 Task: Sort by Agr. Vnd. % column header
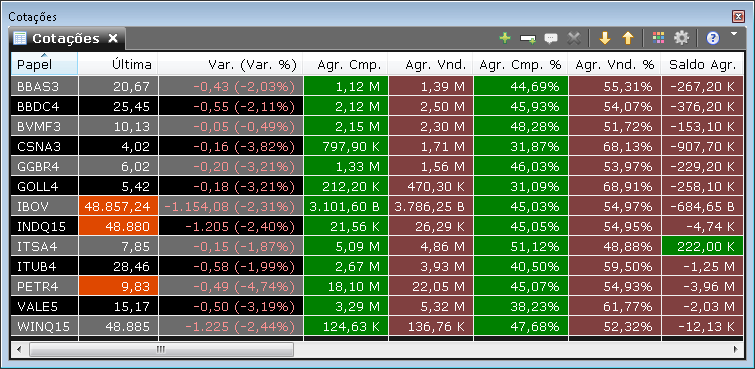[x=615, y=64]
